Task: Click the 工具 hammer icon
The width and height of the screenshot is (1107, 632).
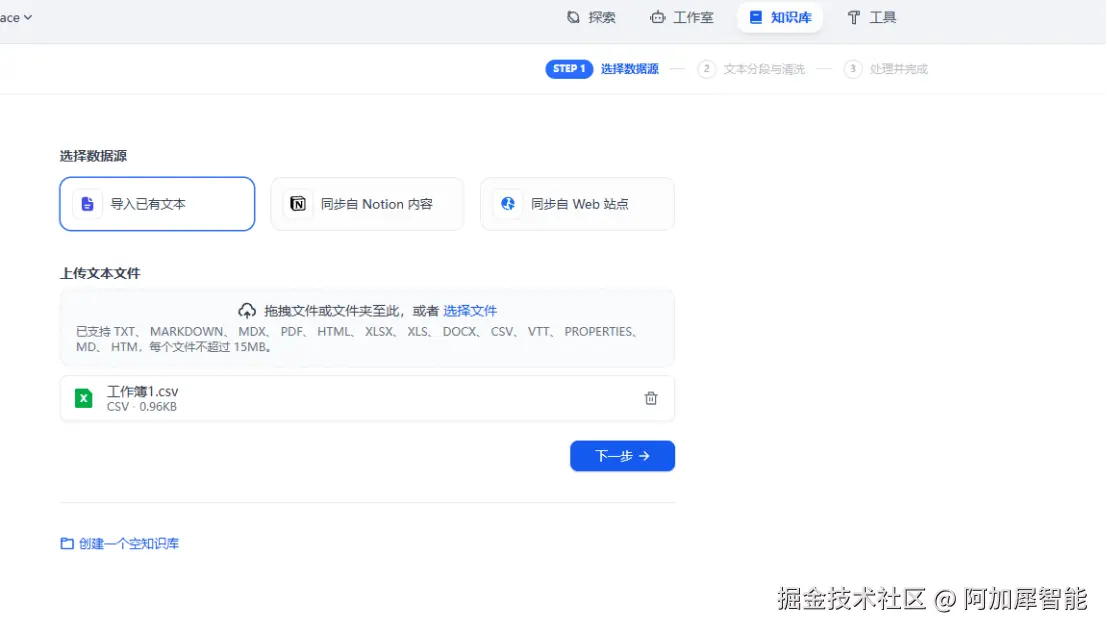Action: click(x=853, y=18)
